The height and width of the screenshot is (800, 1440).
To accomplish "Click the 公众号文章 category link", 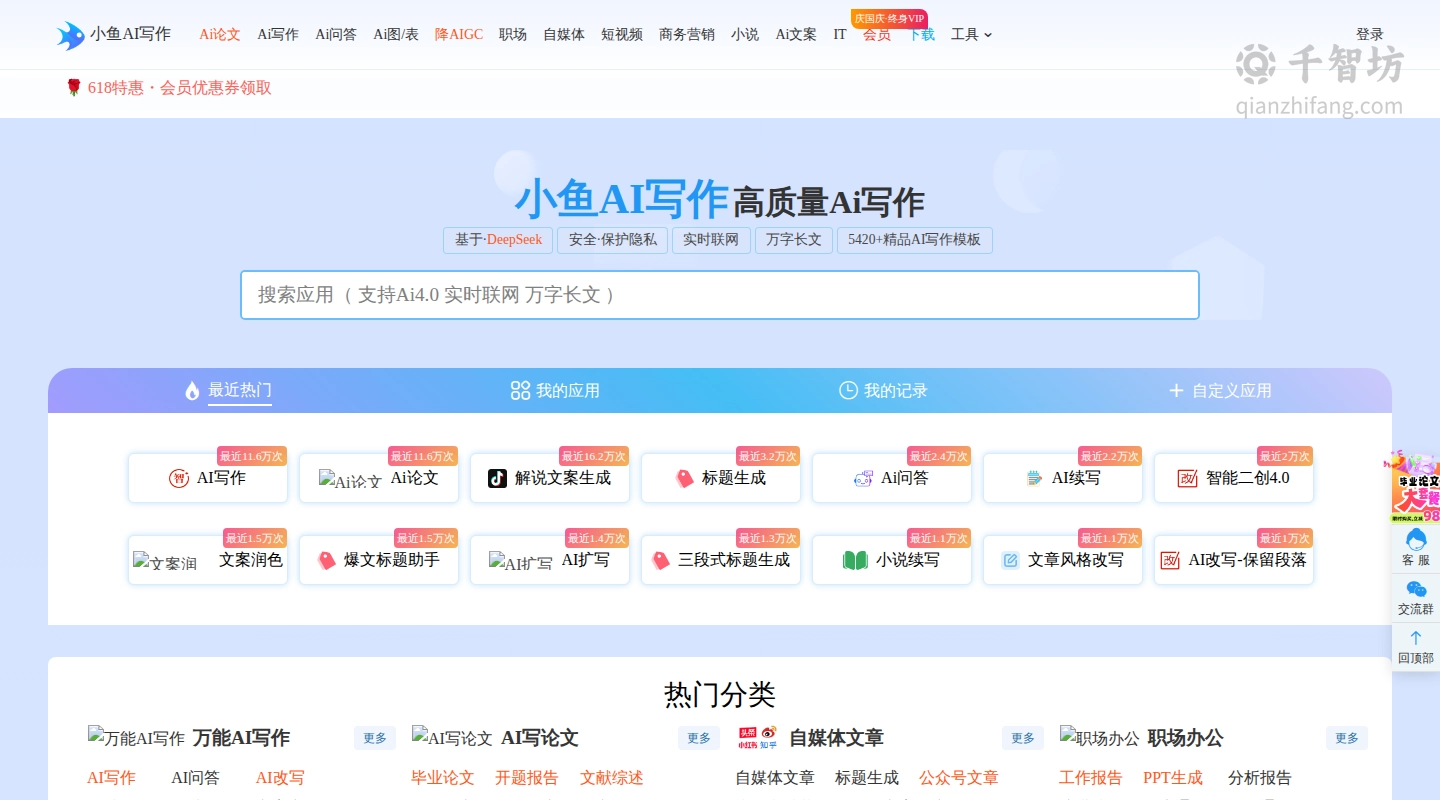I will [959, 778].
